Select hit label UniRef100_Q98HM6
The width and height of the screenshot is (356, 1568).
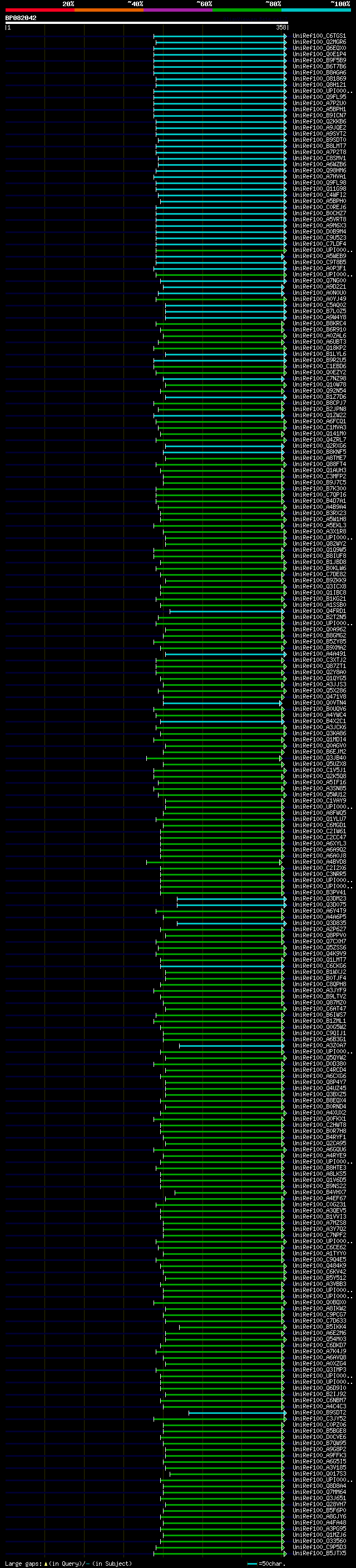(x=319, y=170)
